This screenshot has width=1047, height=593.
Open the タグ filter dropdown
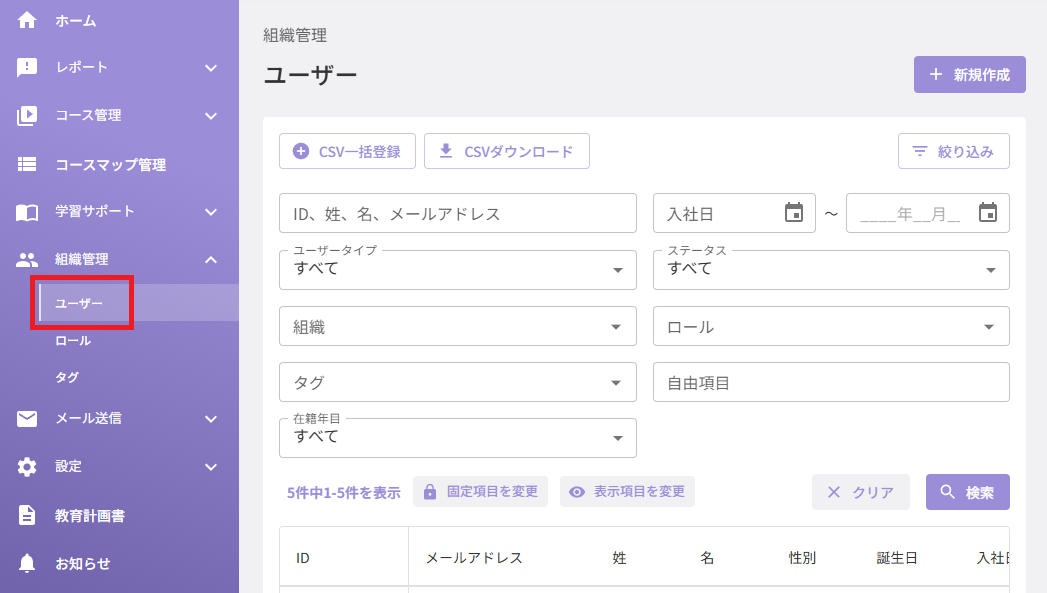[457, 383]
